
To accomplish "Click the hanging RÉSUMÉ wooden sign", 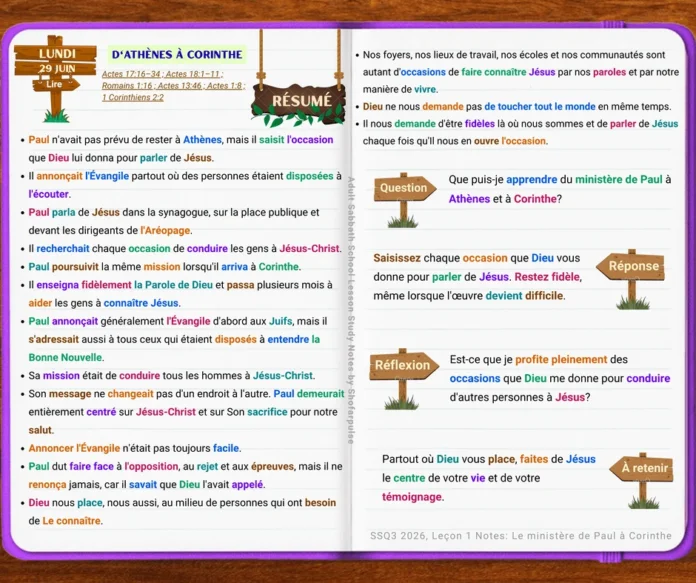I will click(298, 102).
